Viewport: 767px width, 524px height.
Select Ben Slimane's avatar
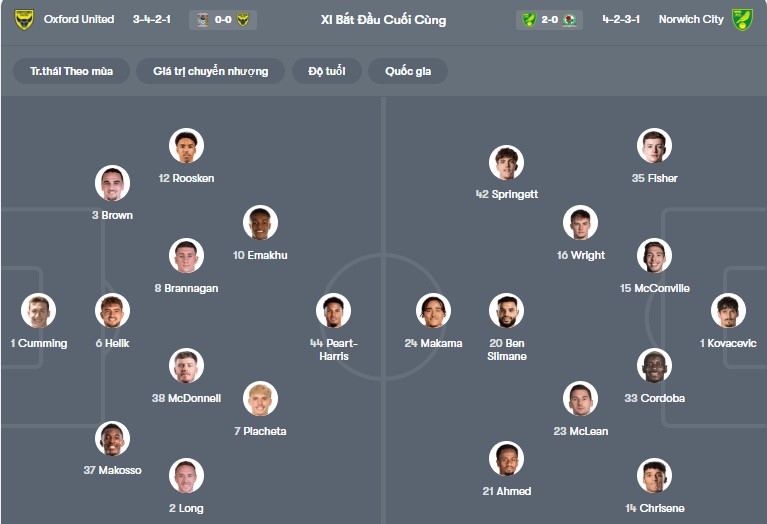click(x=506, y=311)
